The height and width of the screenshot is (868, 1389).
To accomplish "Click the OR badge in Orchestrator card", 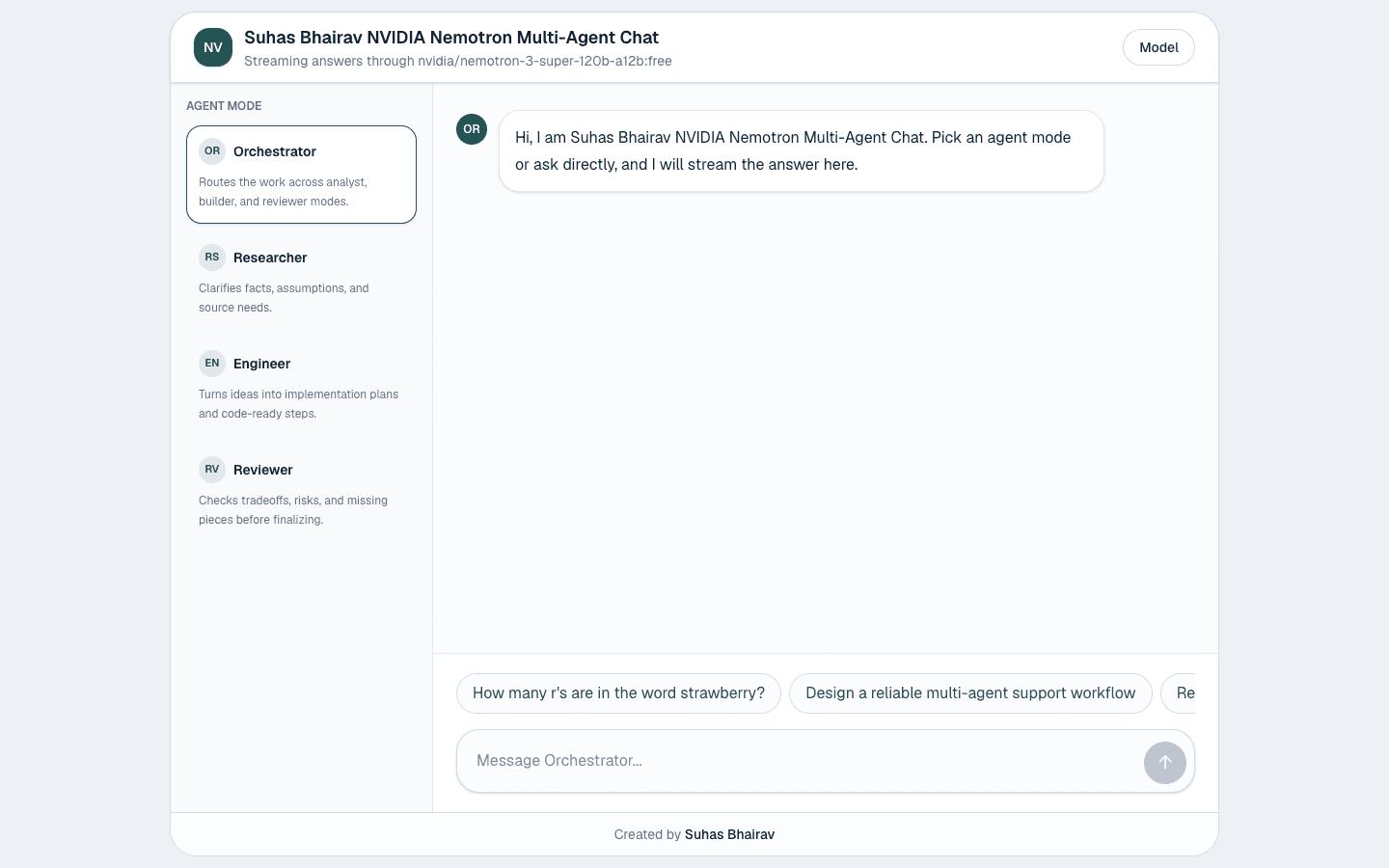I will coord(212,151).
